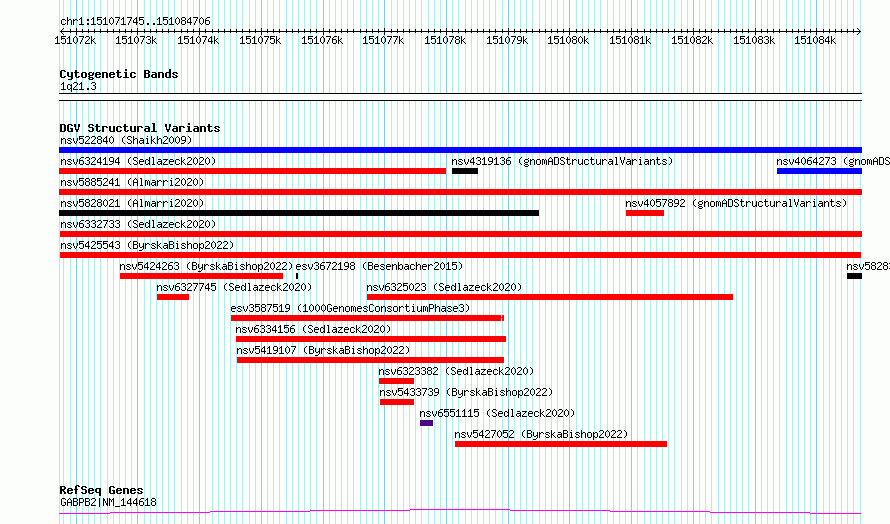This screenshot has width=890, height=524.
Task: Click the esv3587519 (1000GenomesConsortiumPhase3) label
Action: (x=350, y=308)
